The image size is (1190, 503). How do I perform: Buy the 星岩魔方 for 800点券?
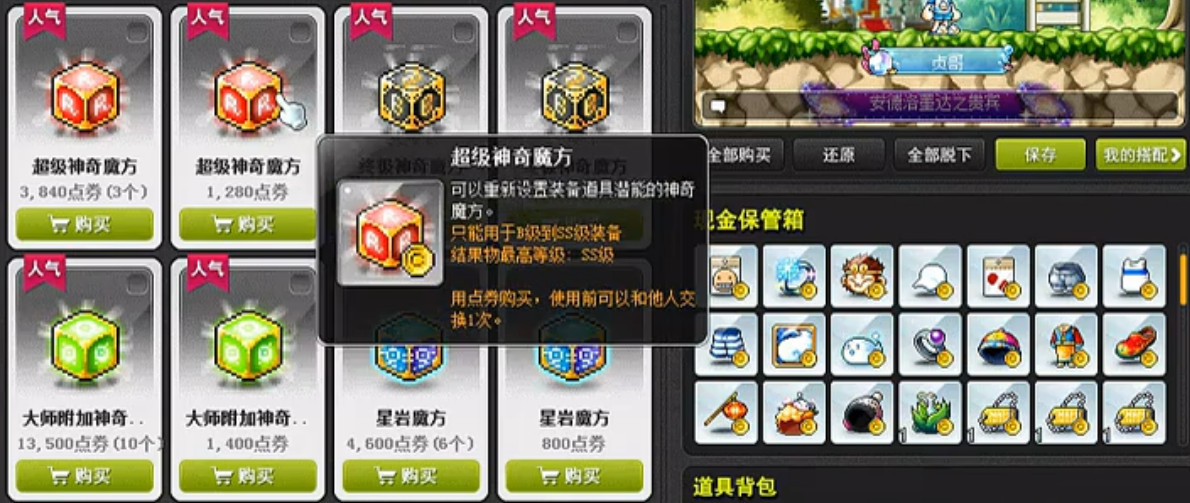(574, 476)
